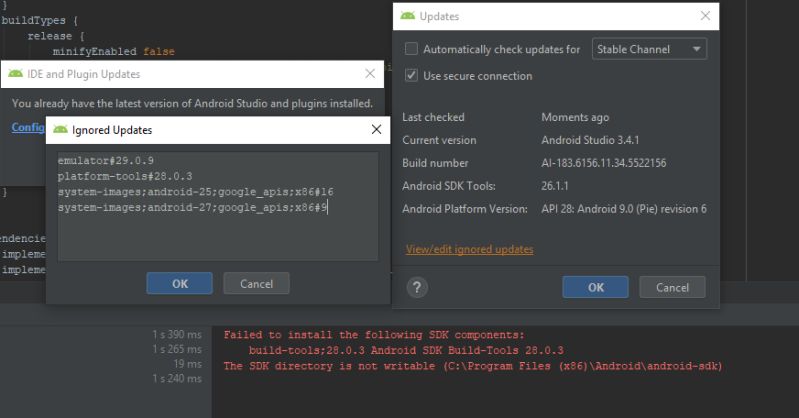Click Android icon in Updates title bar
Viewport: 799px width, 418px height.
[408, 16]
